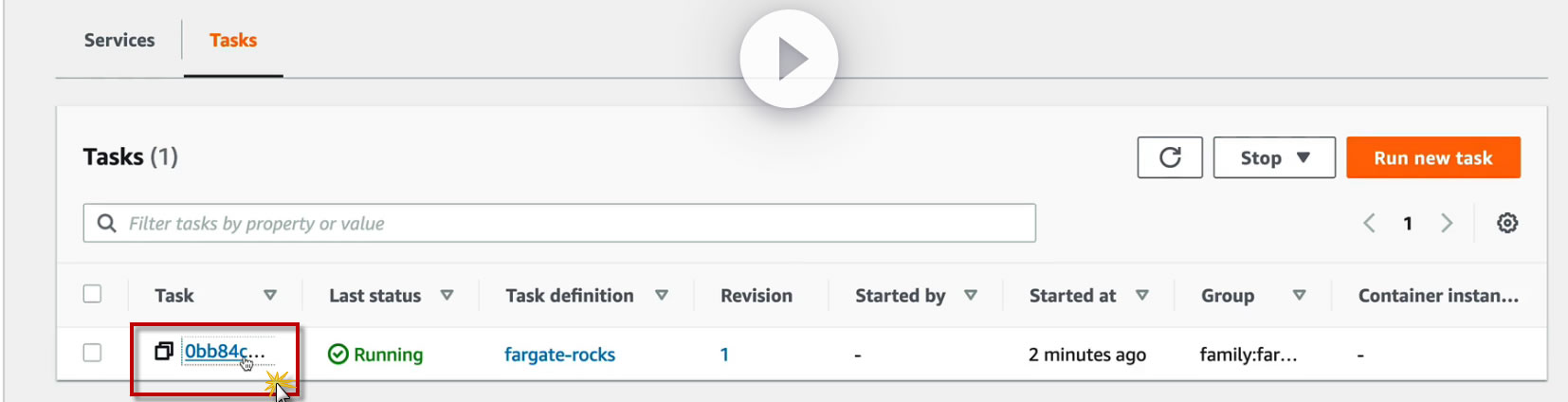Sort by Last status column arrow

point(447,296)
